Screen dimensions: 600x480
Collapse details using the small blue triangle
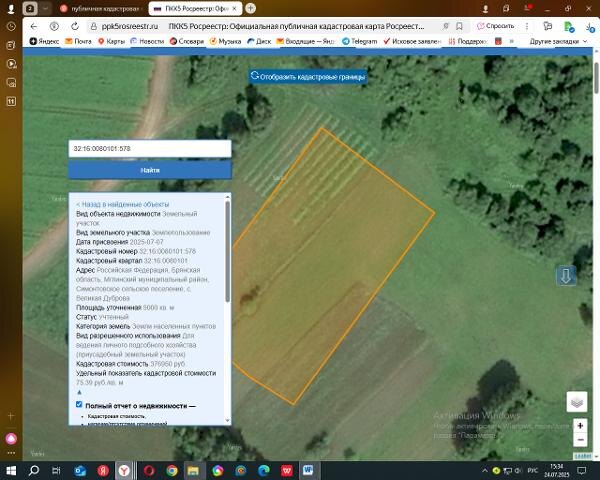pyautogui.click(x=80, y=392)
